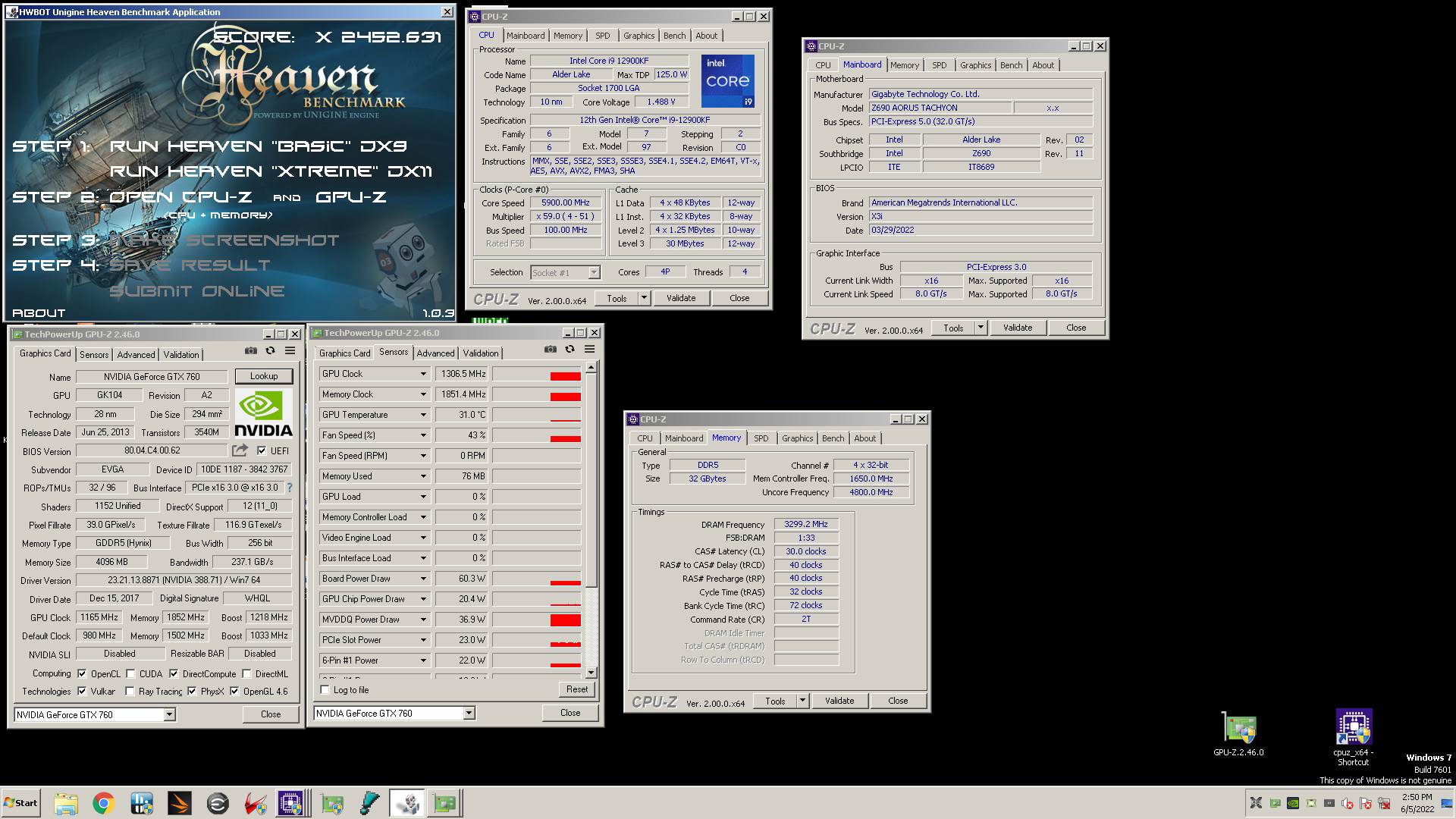Click the Bus Interface question mark icon
Viewport: 1456px width, 819px height.
click(x=289, y=488)
